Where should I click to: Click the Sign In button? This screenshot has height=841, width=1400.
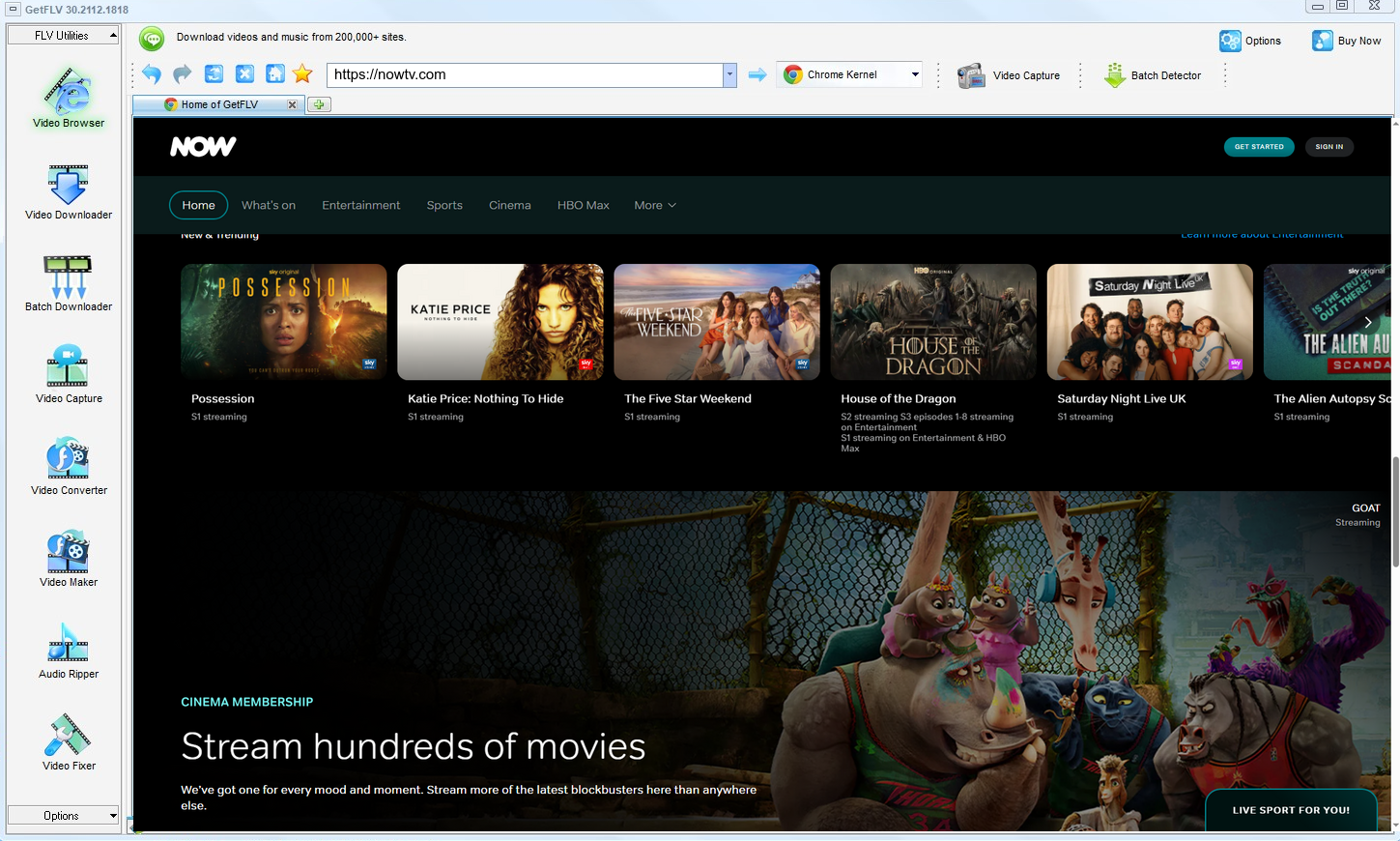pyautogui.click(x=1329, y=147)
